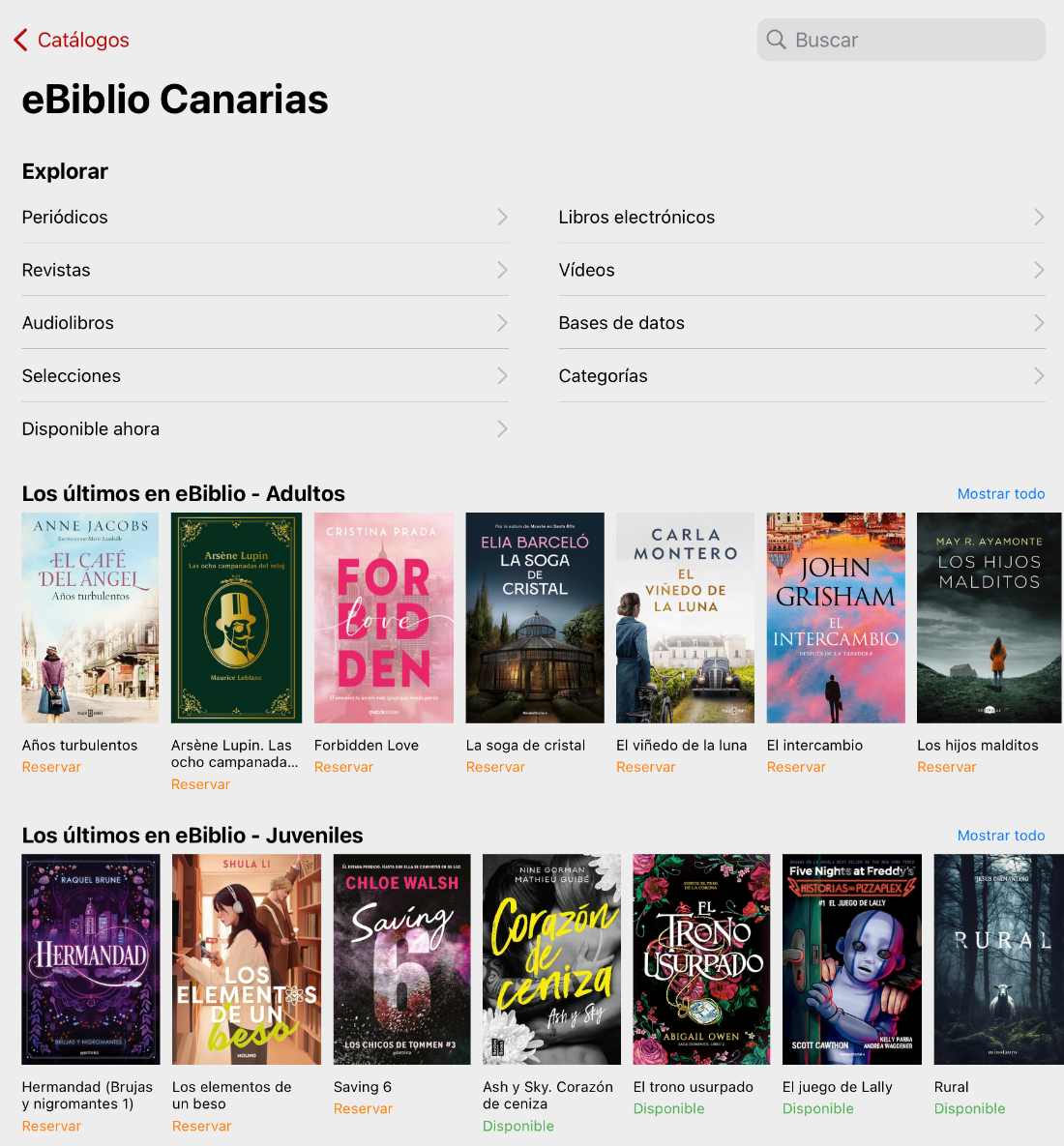
Task: Expand the Libros electrónicos chevron
Action: point(1039,217)
